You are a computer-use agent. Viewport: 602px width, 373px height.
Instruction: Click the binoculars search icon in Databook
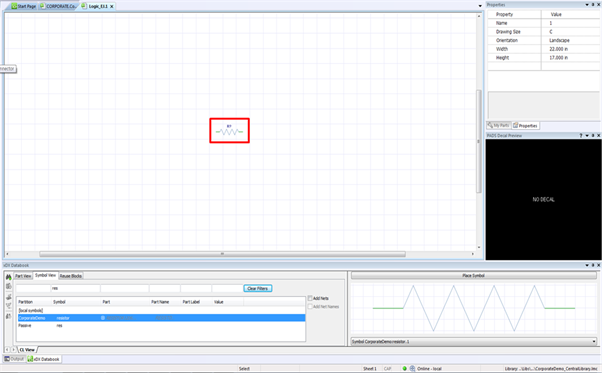[x=8, y=277]
